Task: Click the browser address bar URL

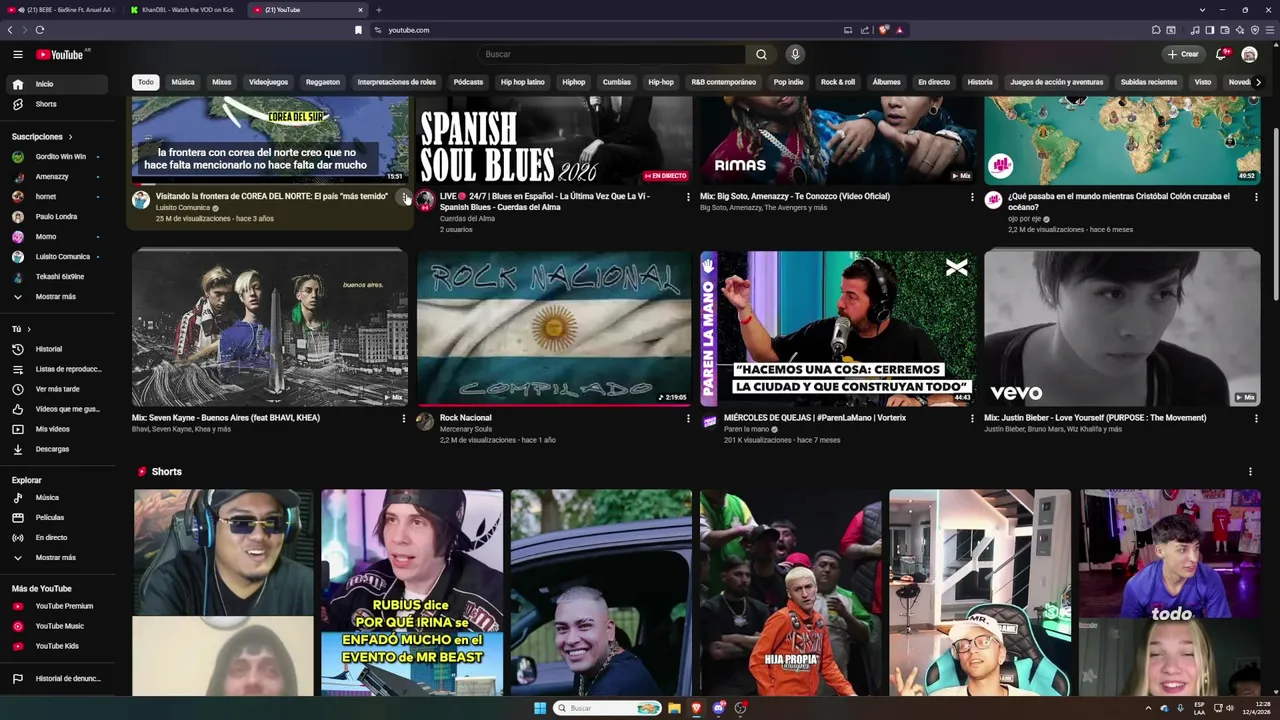Action: pyautogui.click(x=409, y=30)
